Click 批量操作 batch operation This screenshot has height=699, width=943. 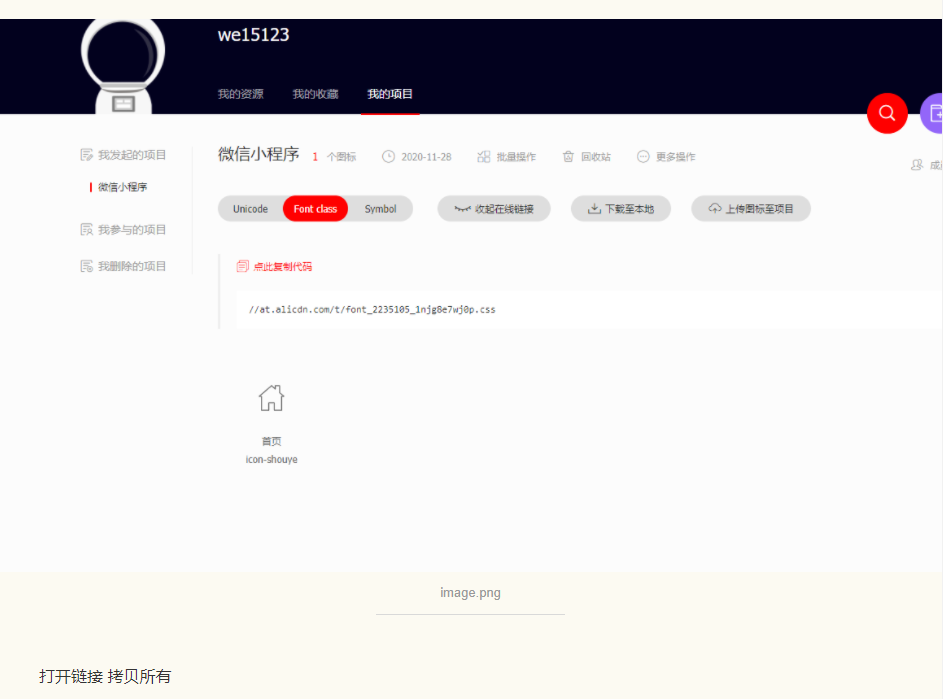pos(516,157)
